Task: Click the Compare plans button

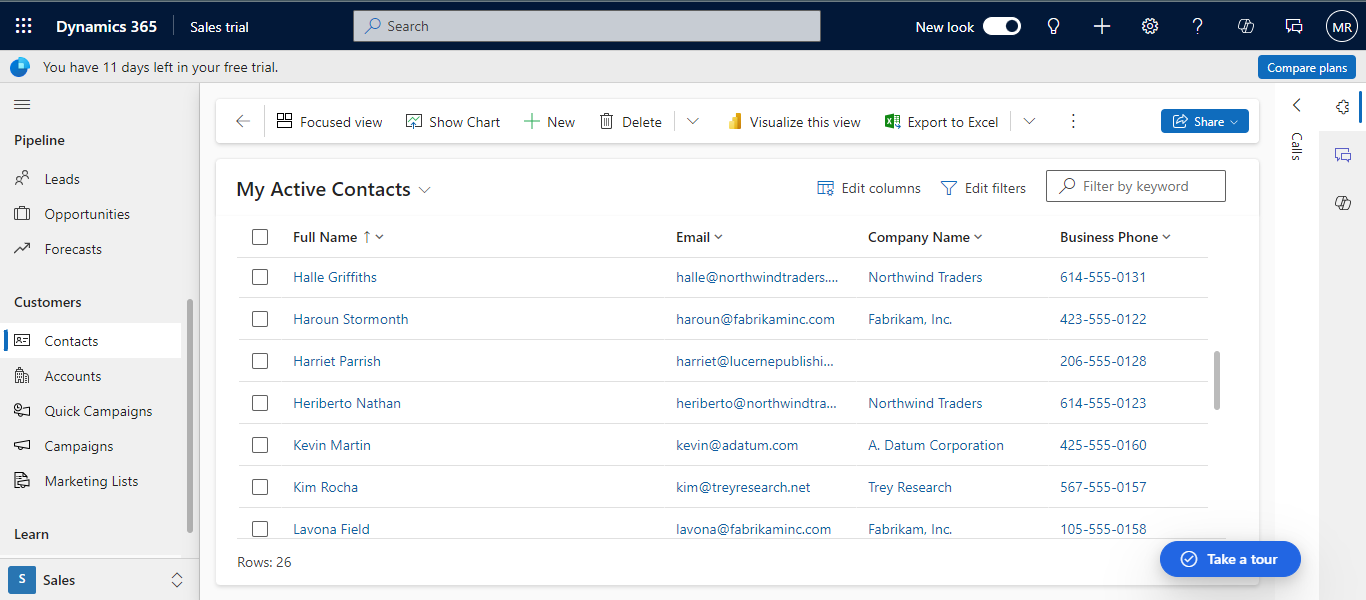Action: click(1306, 68)
